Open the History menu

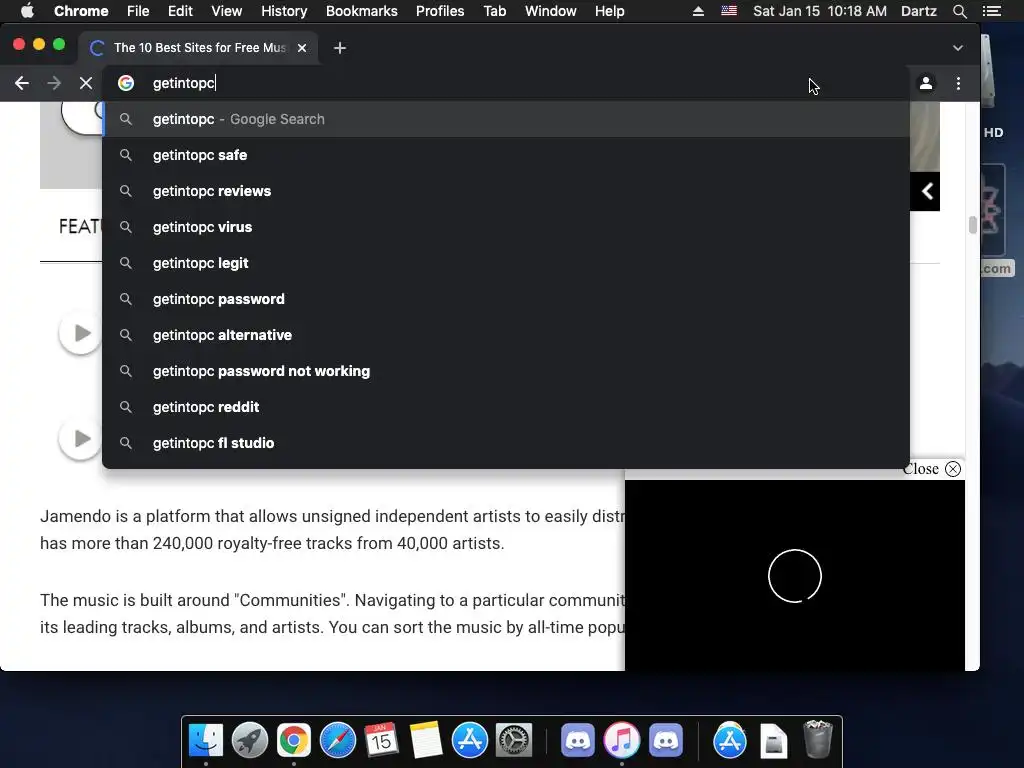click(284, 11)
